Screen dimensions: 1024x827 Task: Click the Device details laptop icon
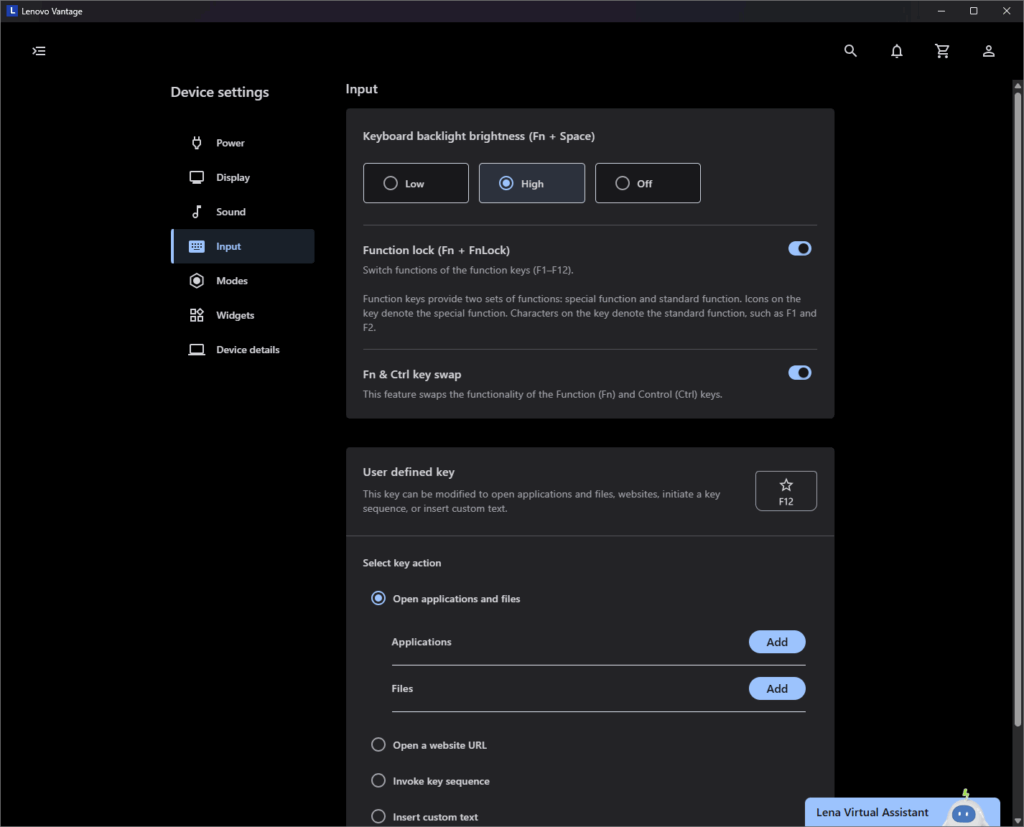pos(197,350)
